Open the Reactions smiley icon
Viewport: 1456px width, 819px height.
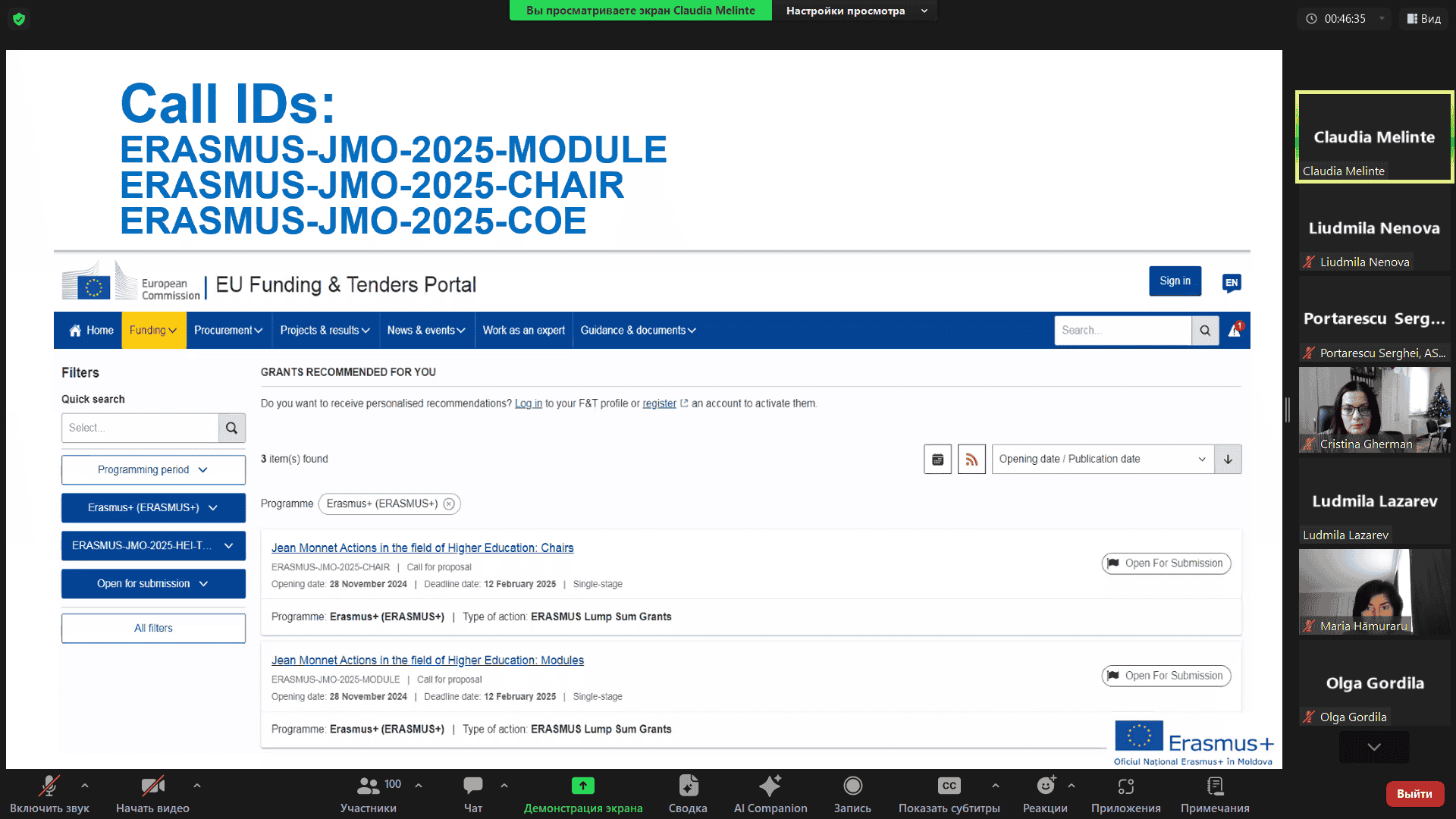pyautogui.click(x=1045, y=786)
